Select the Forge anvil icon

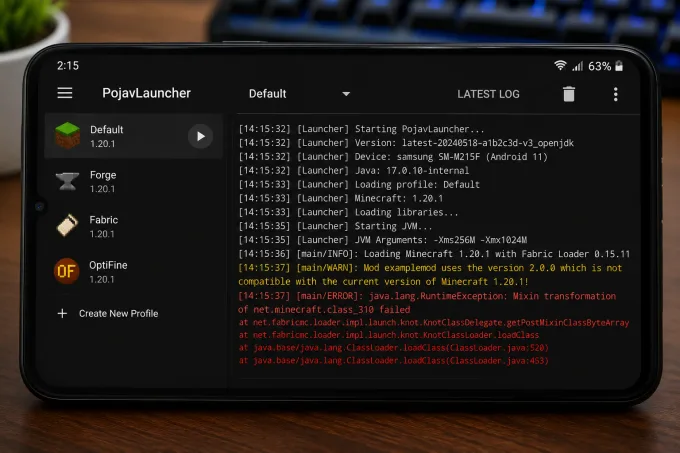(x=68, y=181)
